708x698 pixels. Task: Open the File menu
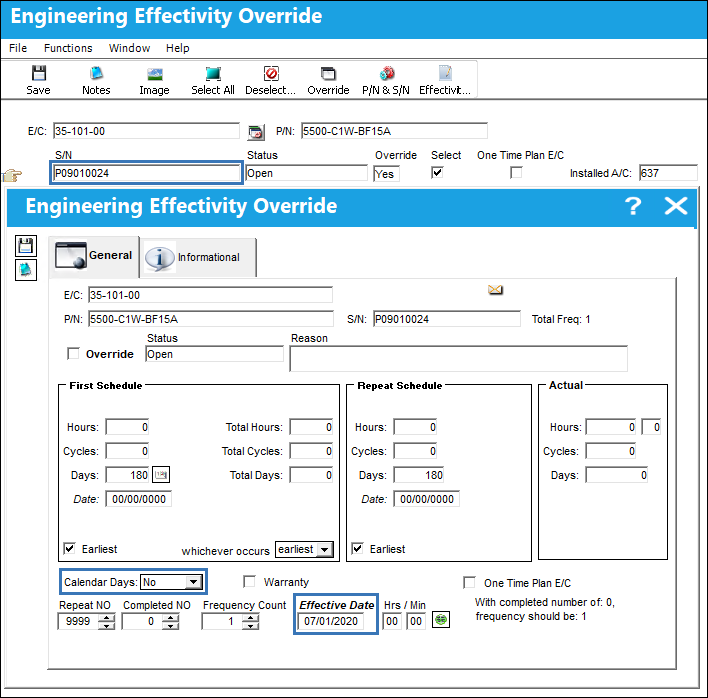(x=18, y=48)
